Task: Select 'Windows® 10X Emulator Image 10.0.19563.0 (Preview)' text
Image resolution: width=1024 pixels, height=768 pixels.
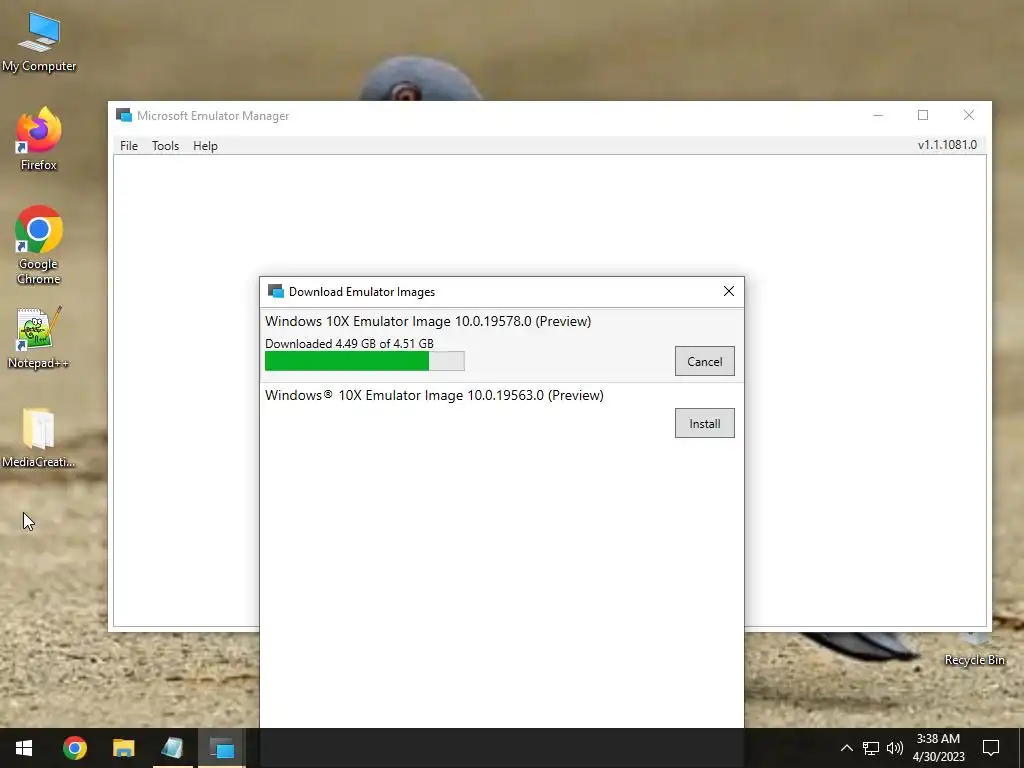Action: pyautogui.click(x=434, y=395)
